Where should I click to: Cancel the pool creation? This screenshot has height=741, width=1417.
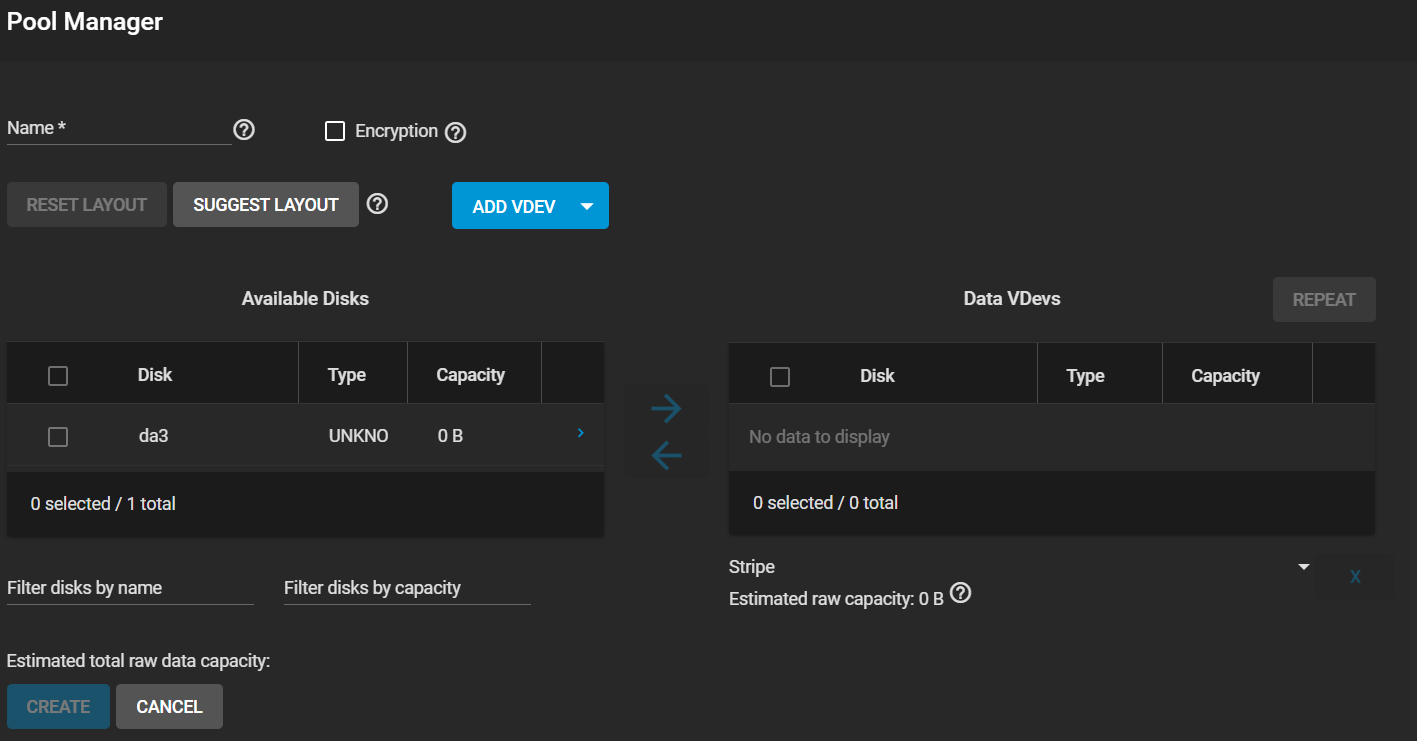(169, 707)
